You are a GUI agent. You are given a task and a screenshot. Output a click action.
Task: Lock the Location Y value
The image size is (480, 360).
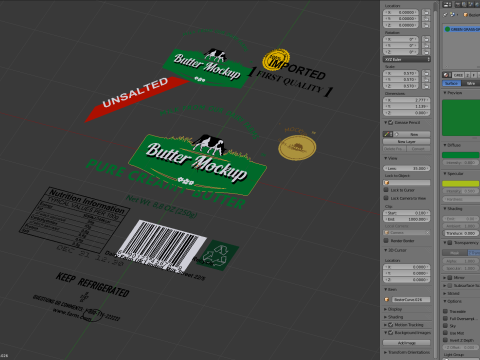pyautogui.click(x=426, y=19)
